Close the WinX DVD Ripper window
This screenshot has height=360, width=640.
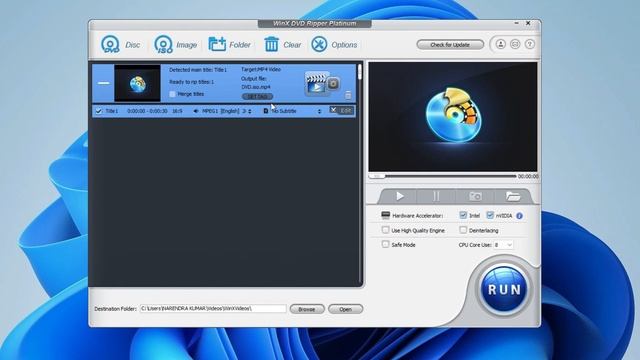(x=528, y=24)
